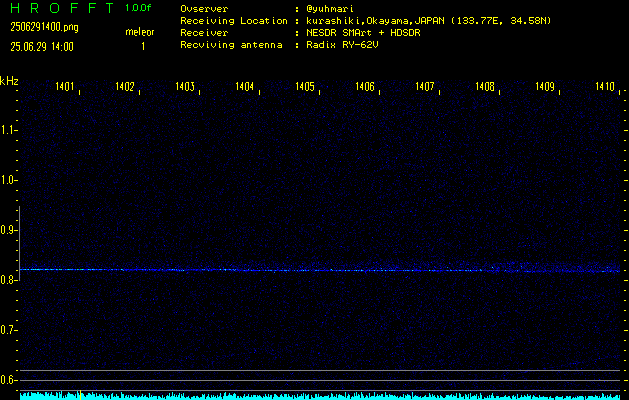The image size is (629, 400).
Task: Click the 1407 time marker
Action: click(x=425, y=86)
